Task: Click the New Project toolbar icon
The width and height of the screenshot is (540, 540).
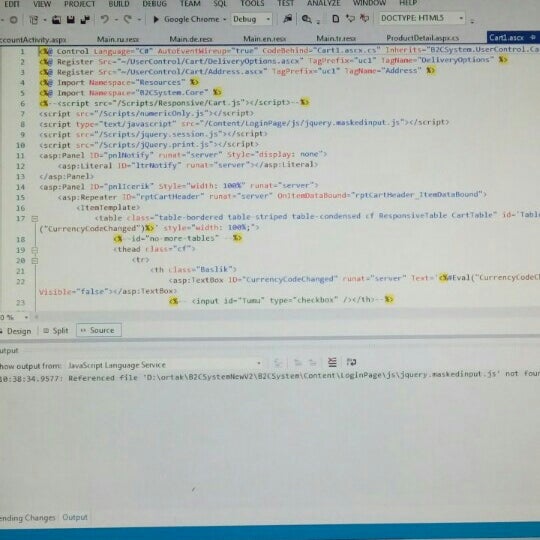Action: tap(34, 20)
